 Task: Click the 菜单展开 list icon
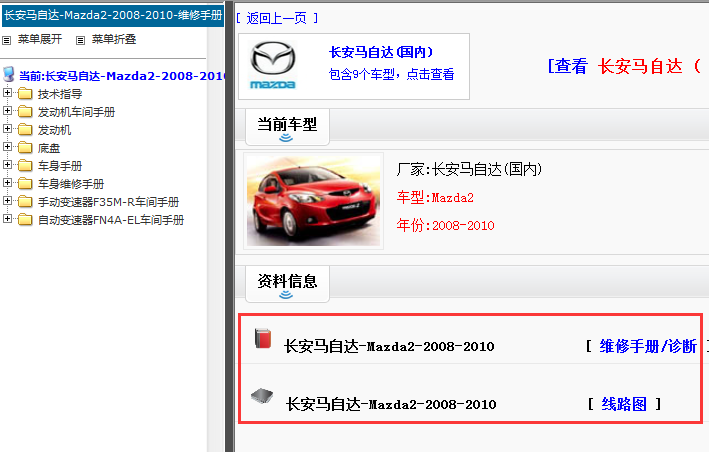pos(6,40)
